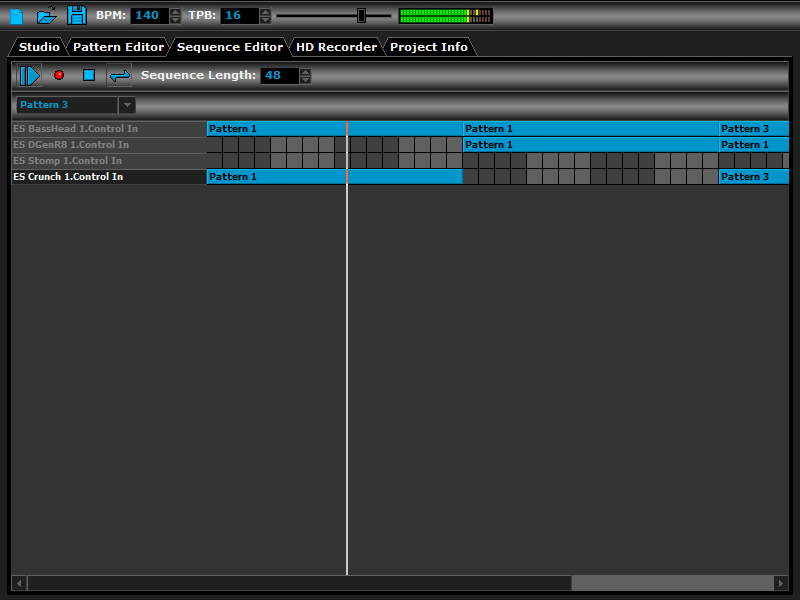The height and width of the screenshot is (600, 800).
Task: Increase BPM using the up stepper arrow
Action: tap(174, 11)
